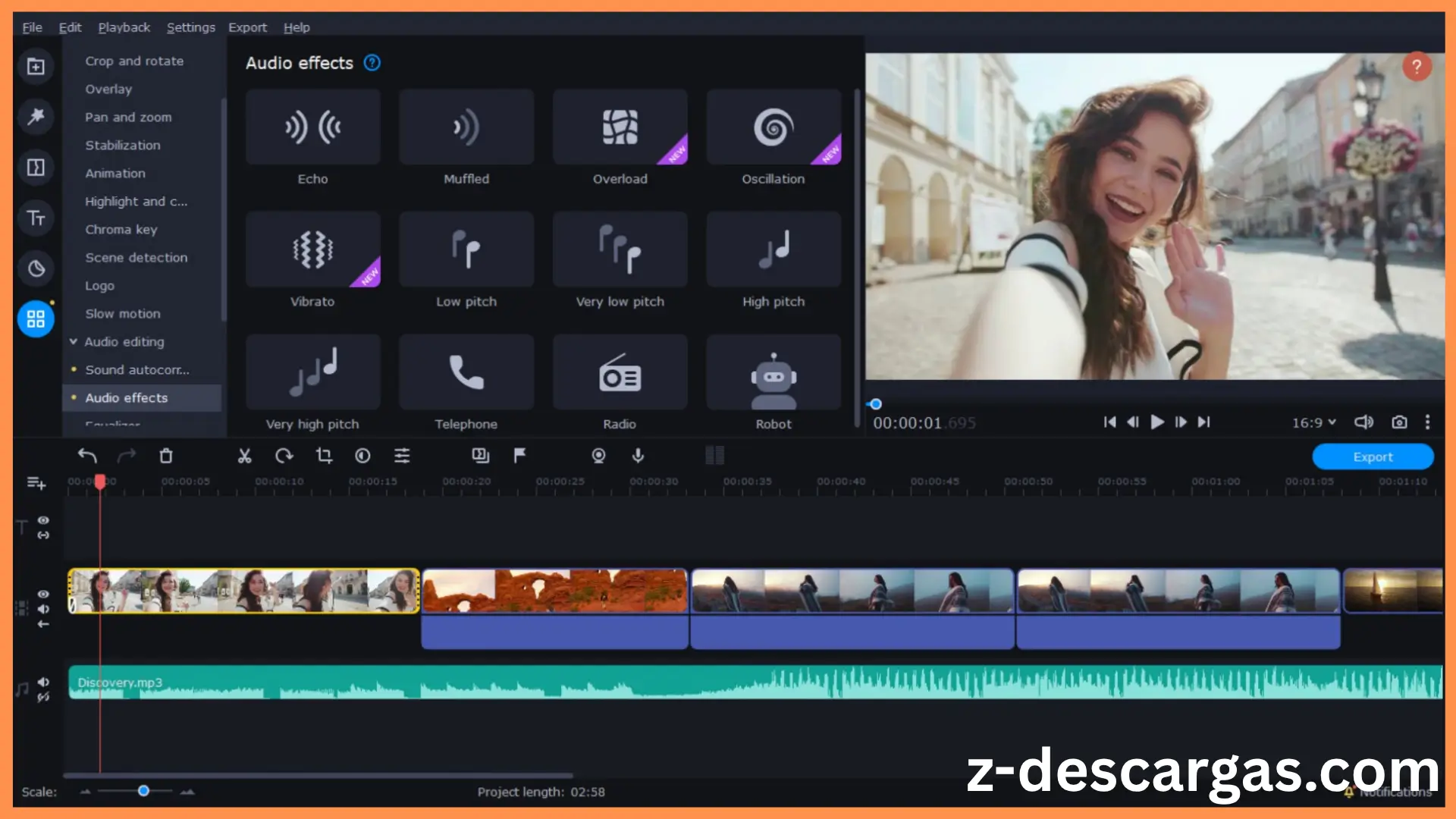Open the File menu
This screenshot has height=819, width=1456.
point(32,27)
